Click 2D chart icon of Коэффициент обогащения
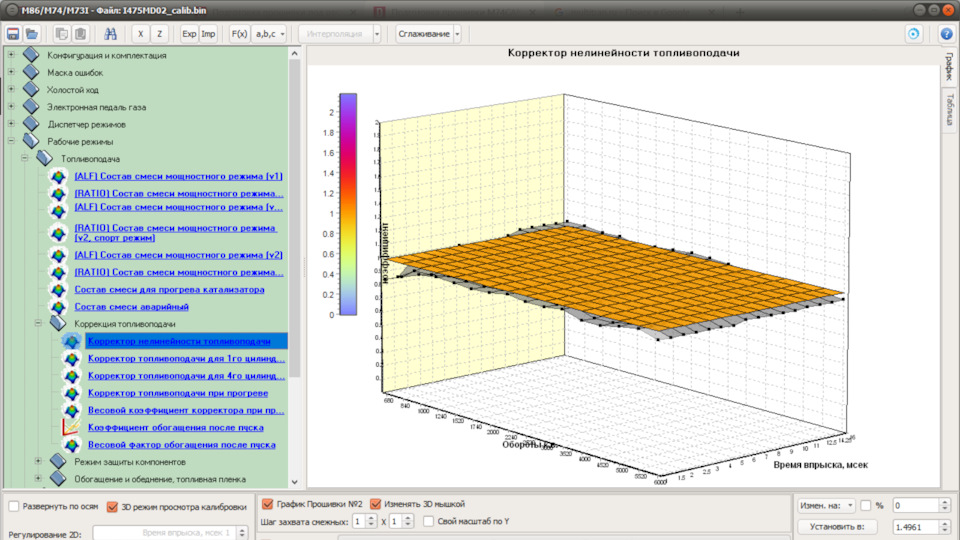The image size is (960, 540). (x=71, y=427)
